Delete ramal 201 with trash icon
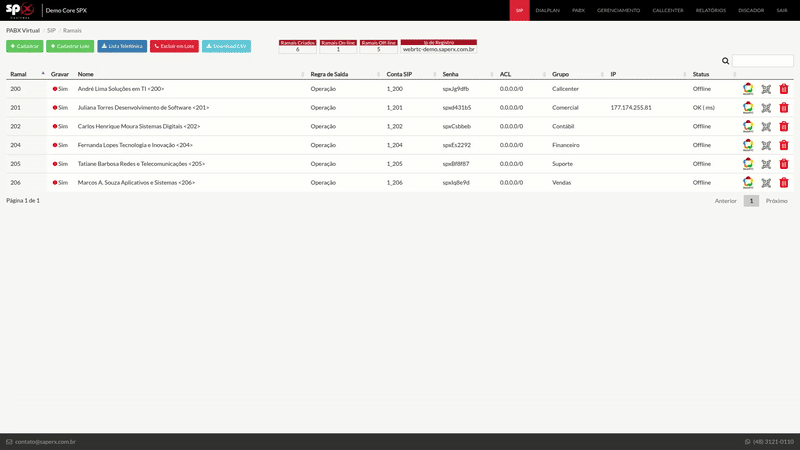 point(784,108)
